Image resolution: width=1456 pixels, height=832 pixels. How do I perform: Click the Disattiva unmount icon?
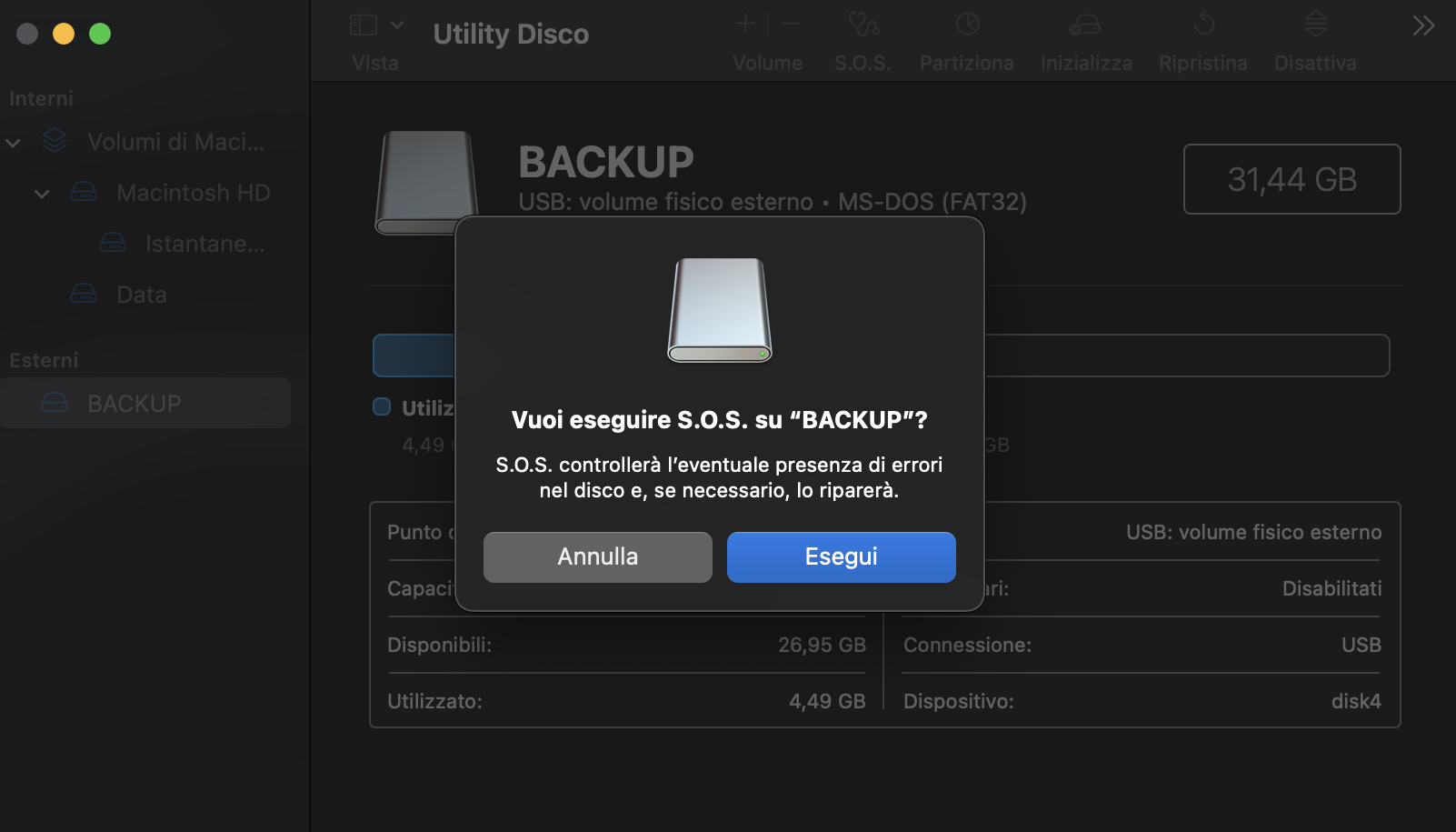pyautogui.click(x=1315, y=25)
